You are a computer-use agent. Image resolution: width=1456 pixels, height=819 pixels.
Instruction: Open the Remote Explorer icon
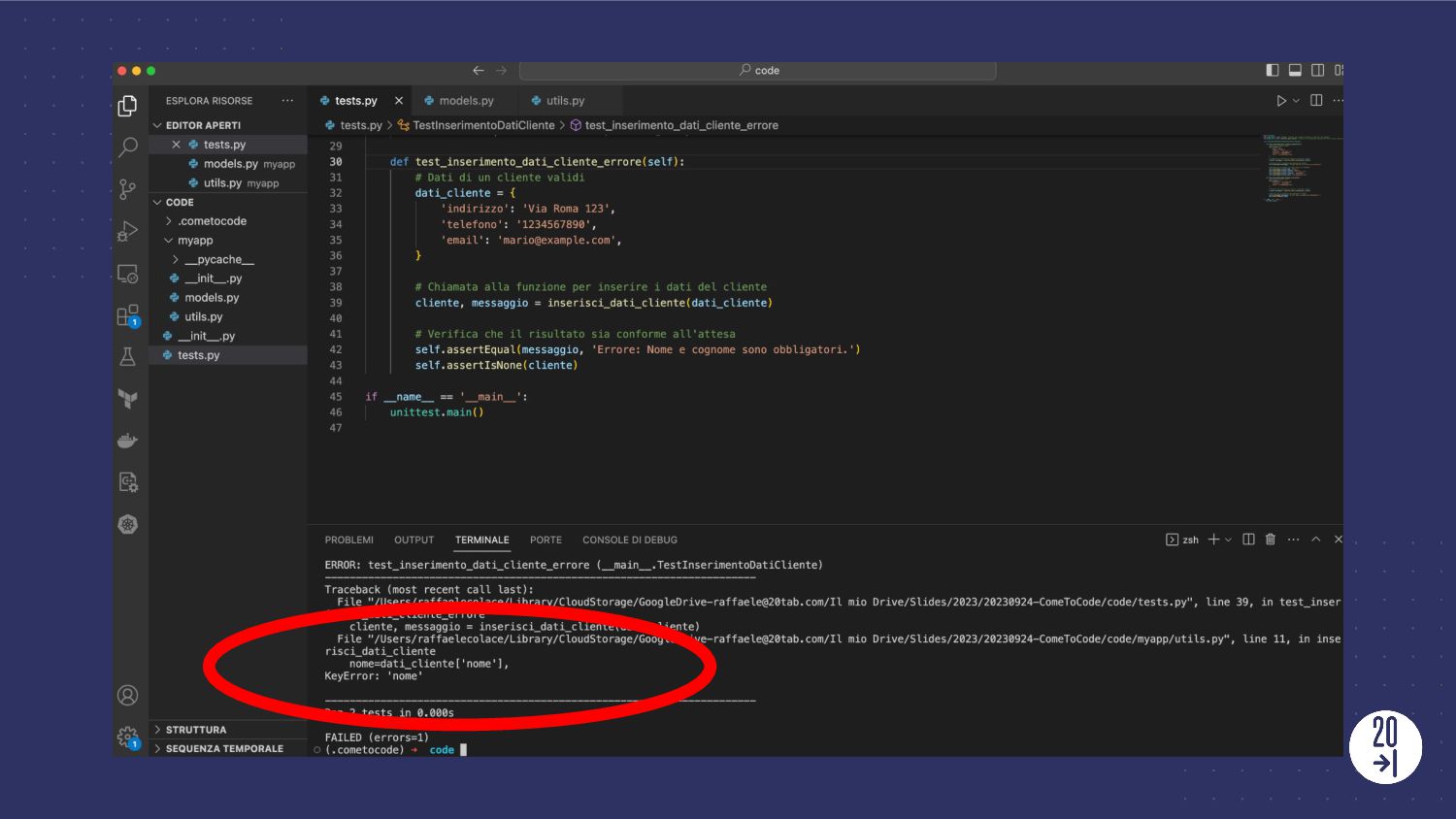click(127, 274)
